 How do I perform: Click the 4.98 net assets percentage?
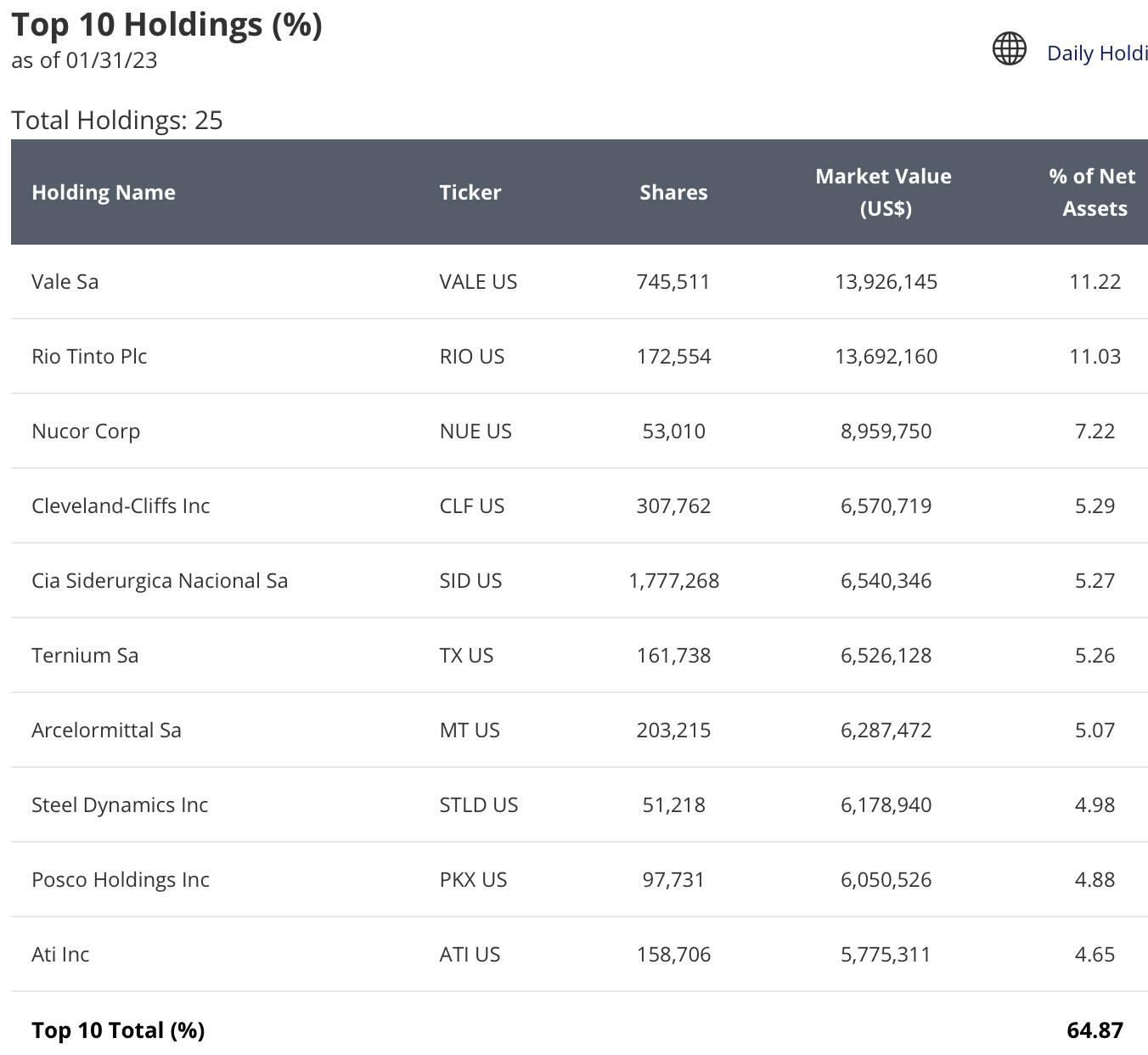point(1095,804)
